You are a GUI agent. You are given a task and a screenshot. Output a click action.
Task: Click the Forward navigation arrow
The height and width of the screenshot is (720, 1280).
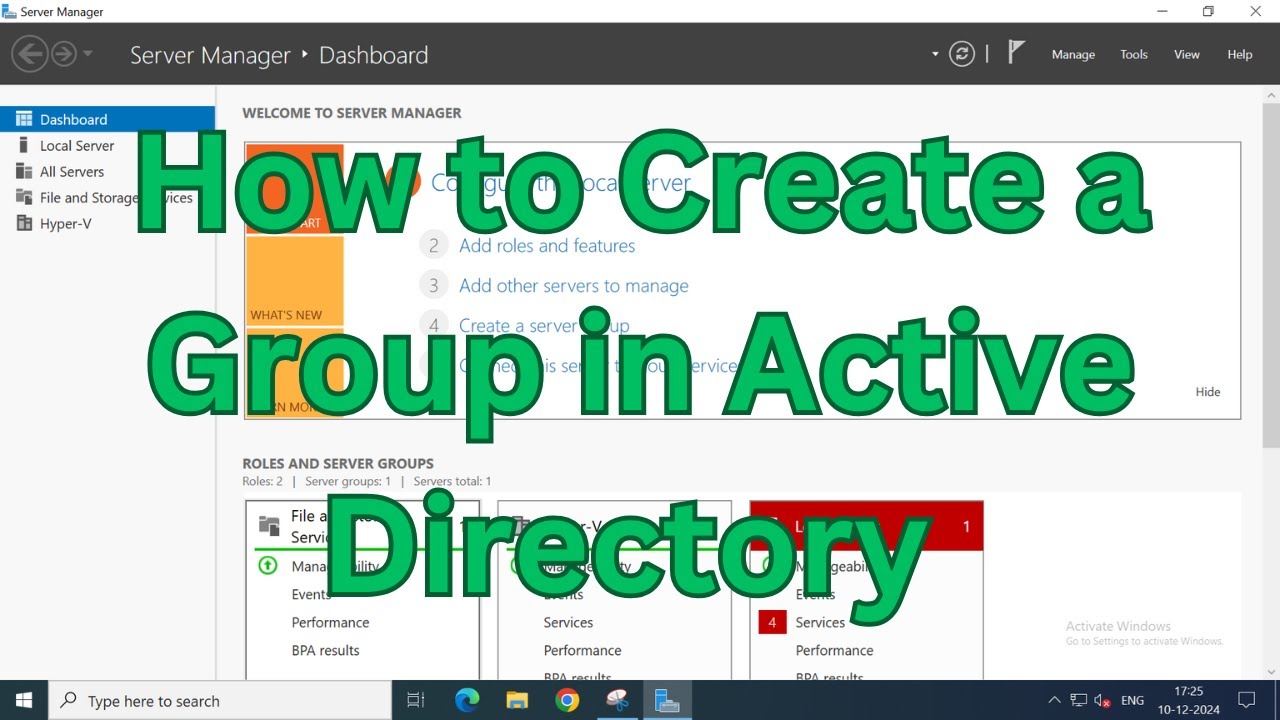tap(64, 54)
